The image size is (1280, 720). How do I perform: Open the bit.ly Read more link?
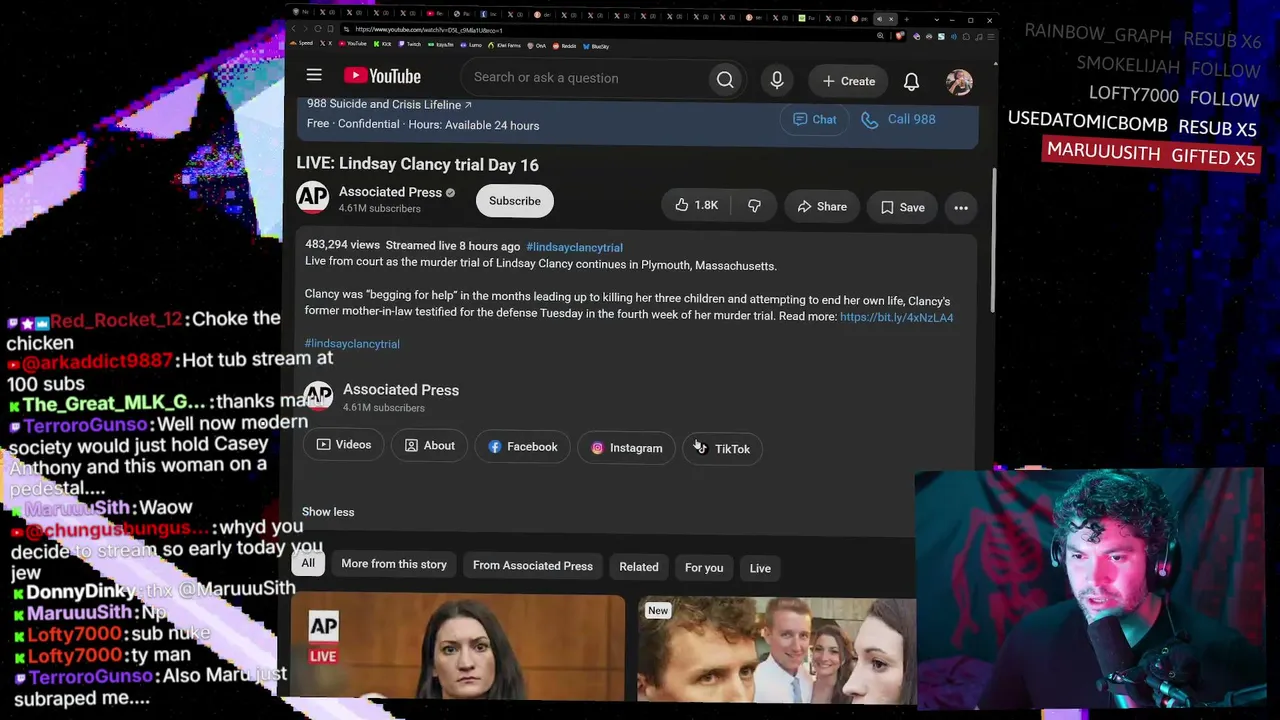coord(897,317)
